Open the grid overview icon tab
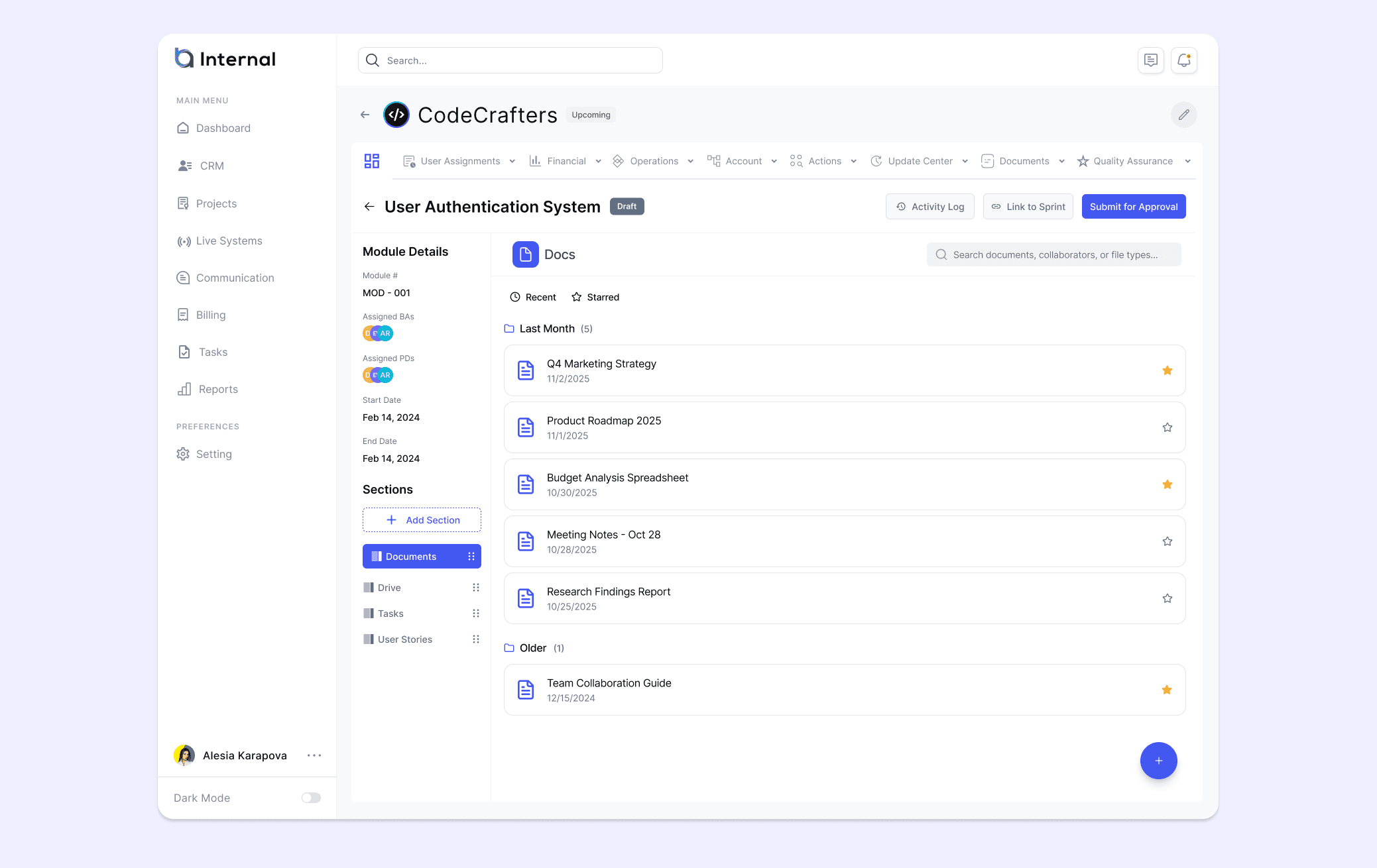Screen dimensions: 1377x868 coord(371,161)
